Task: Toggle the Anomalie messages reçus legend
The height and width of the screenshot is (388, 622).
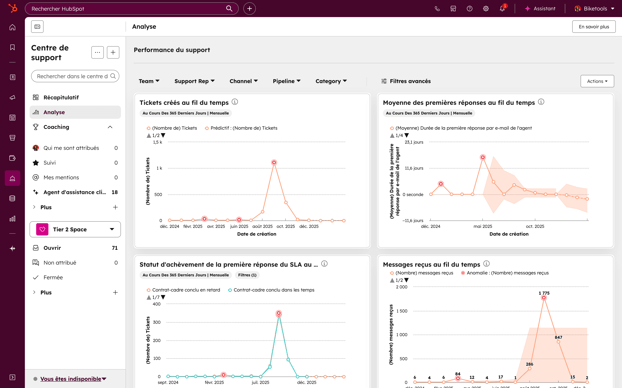Action: pyautogui.click(x=505, y=273)
